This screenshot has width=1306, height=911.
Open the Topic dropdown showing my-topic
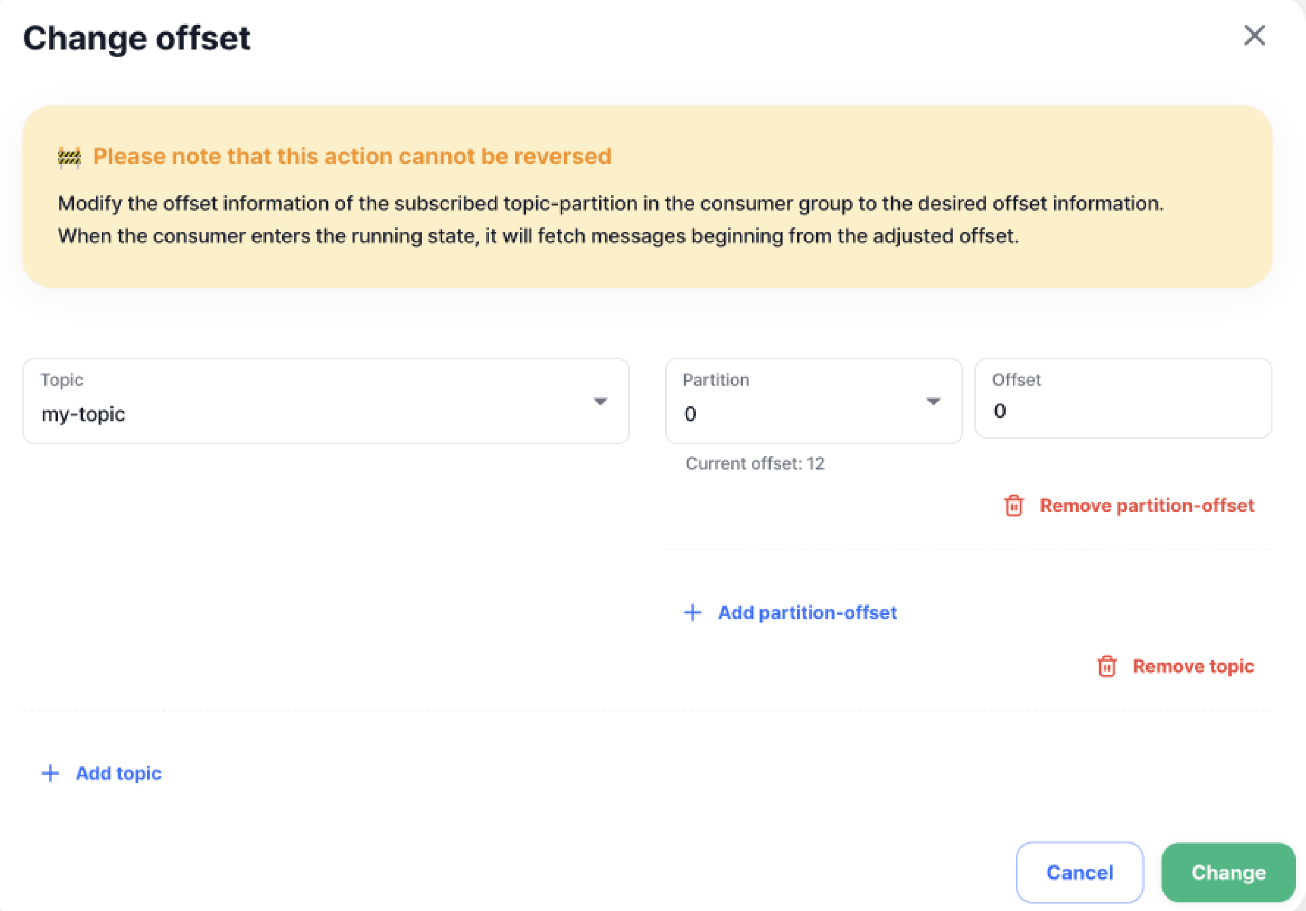click(325, 400)
